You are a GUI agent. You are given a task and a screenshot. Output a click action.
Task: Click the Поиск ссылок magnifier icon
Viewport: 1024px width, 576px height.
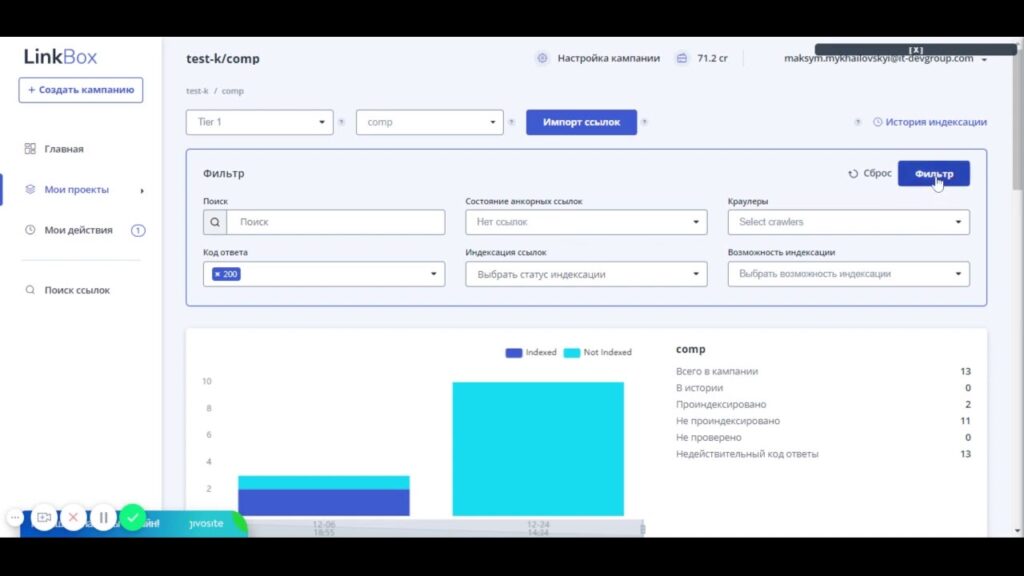(30, 290)
